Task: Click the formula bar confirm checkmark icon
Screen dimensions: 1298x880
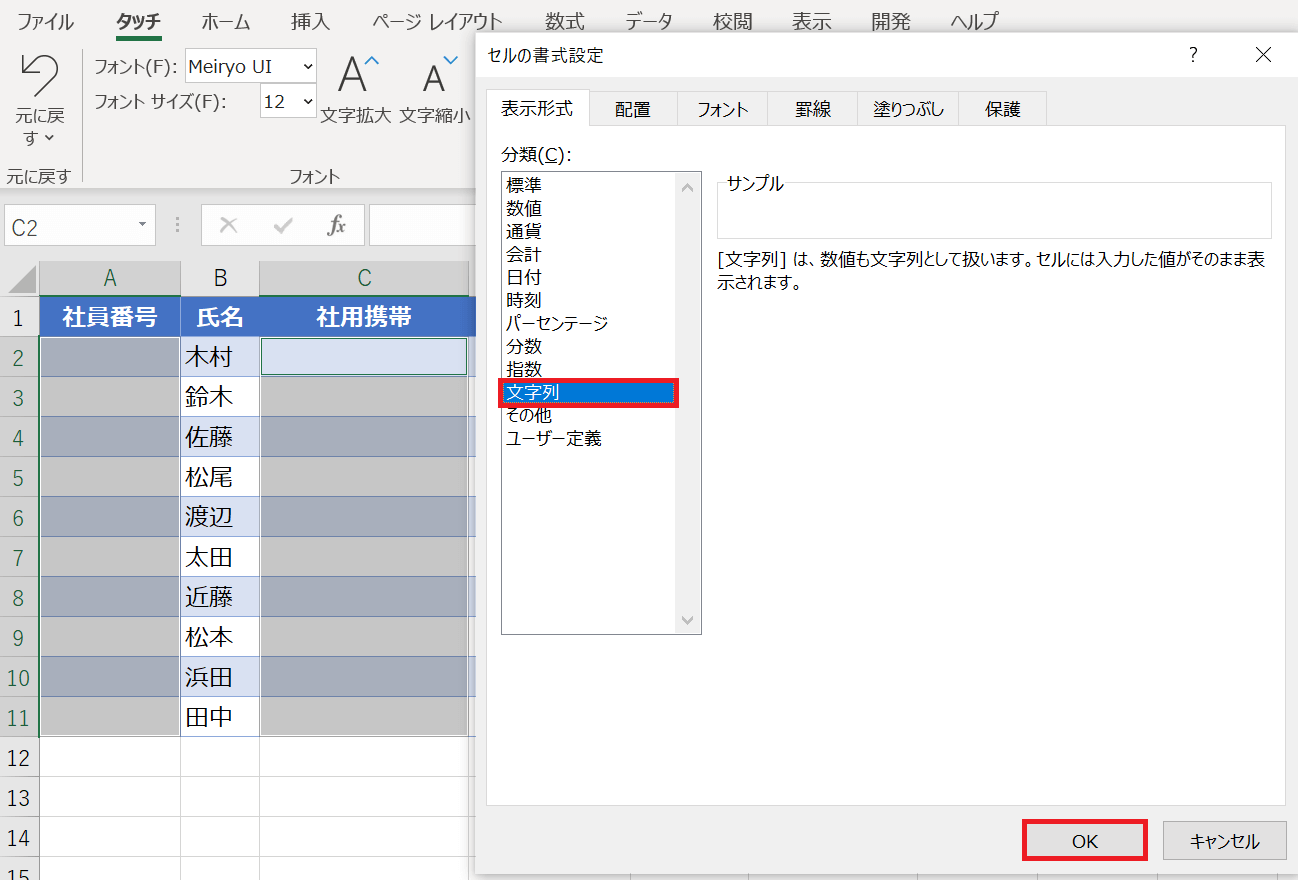Action: (x=283, y=225)
